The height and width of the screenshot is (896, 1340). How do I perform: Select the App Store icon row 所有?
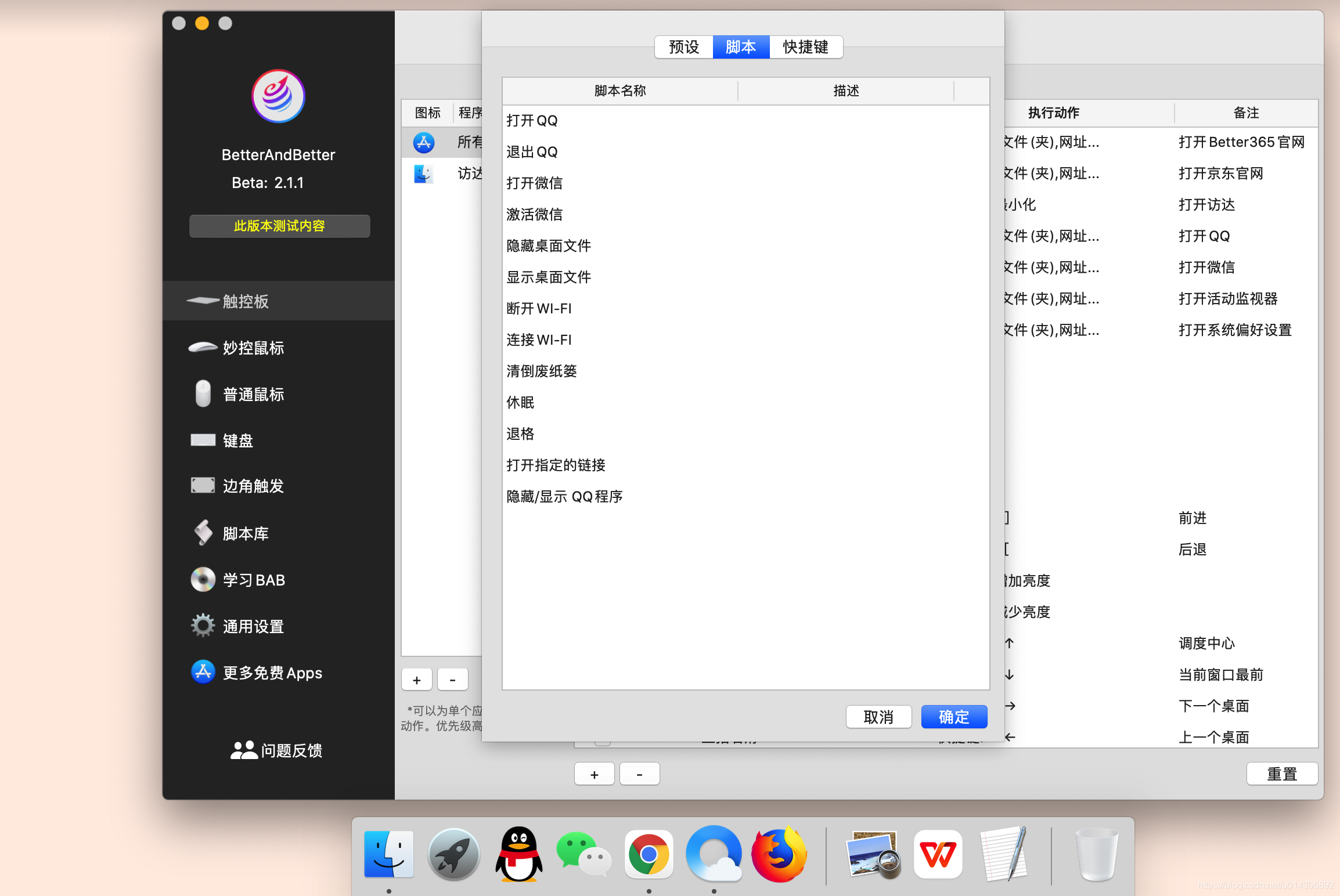[x=442, y=142]
